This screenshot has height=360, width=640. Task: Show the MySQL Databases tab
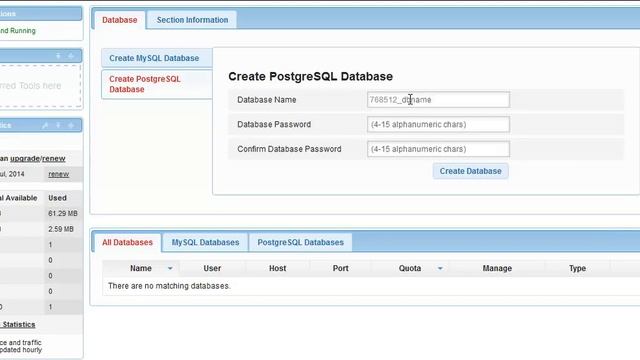pos(205,242)
